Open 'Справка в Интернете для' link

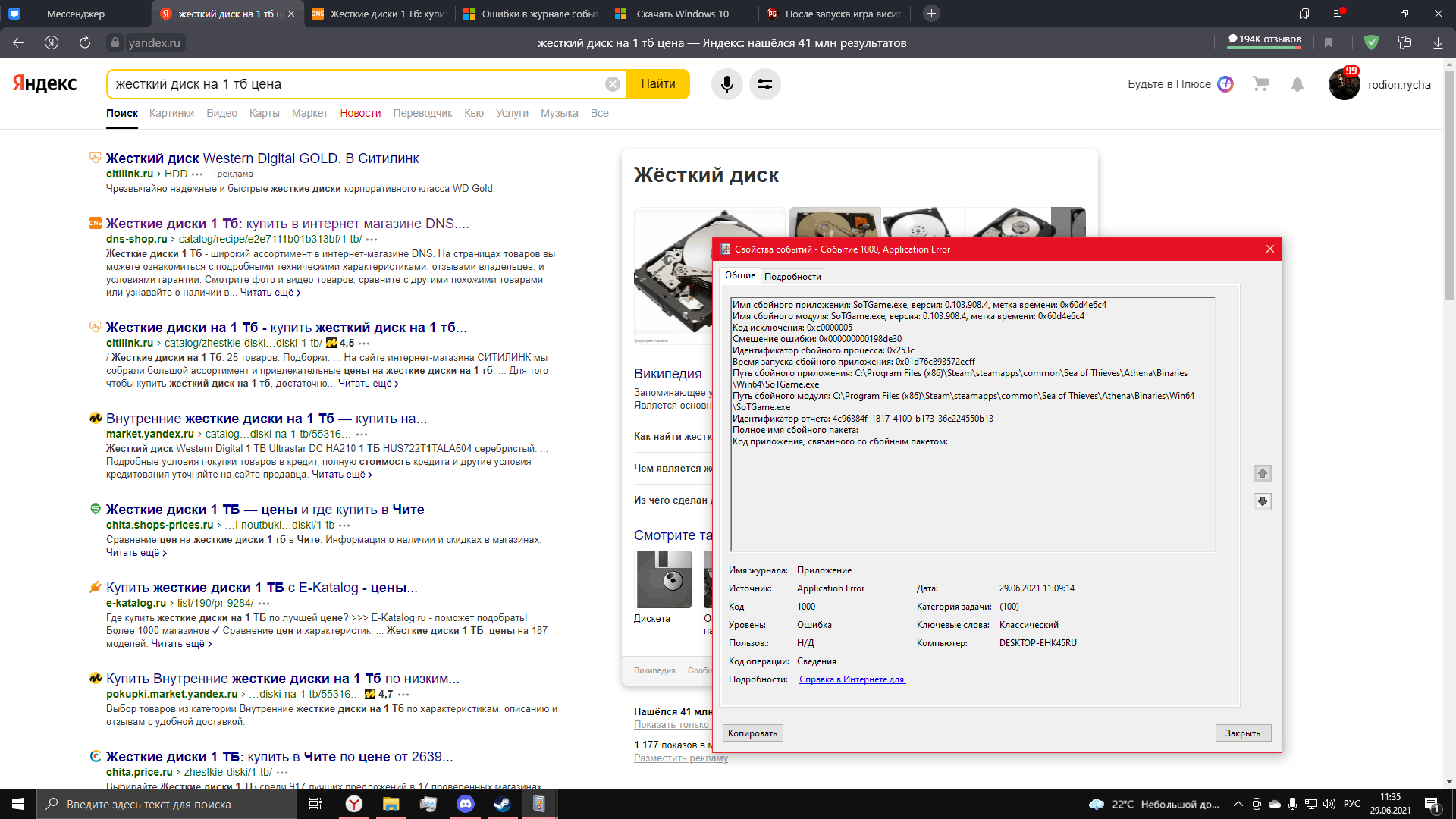tap(852, 679)
